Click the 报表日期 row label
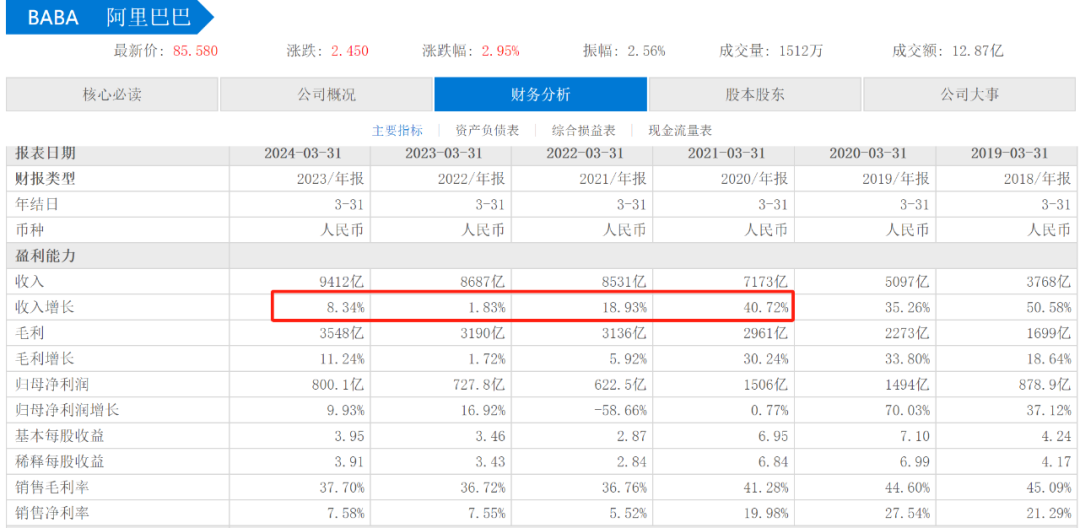Viewport: 1080px width, 528px height. pyautogui.click(x=45, y=154)
